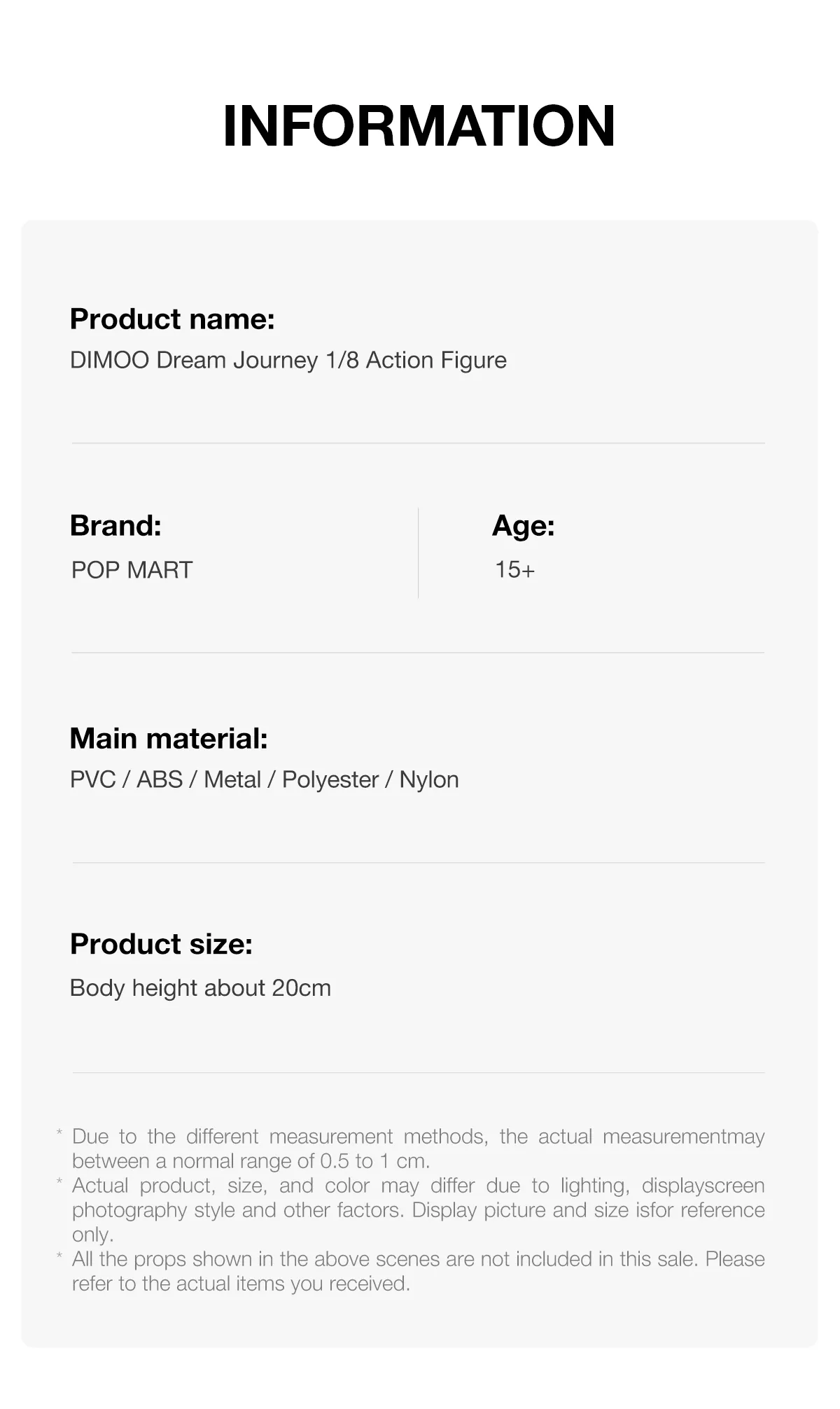Click the measurement methods disclaimer note

(x=418, y=1148)
